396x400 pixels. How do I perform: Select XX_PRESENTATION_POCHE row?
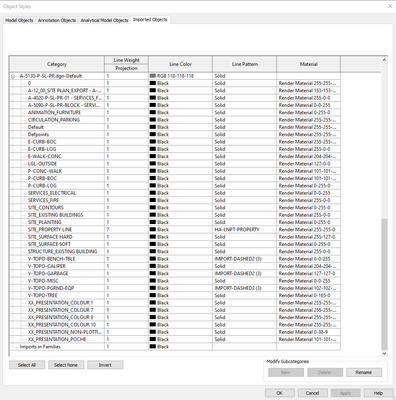[57, 339]
